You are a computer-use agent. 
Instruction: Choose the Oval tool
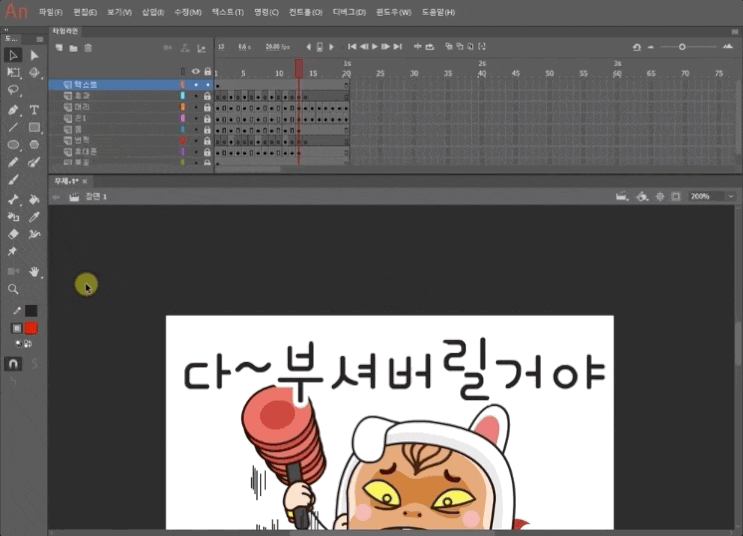tap(13, 145)
